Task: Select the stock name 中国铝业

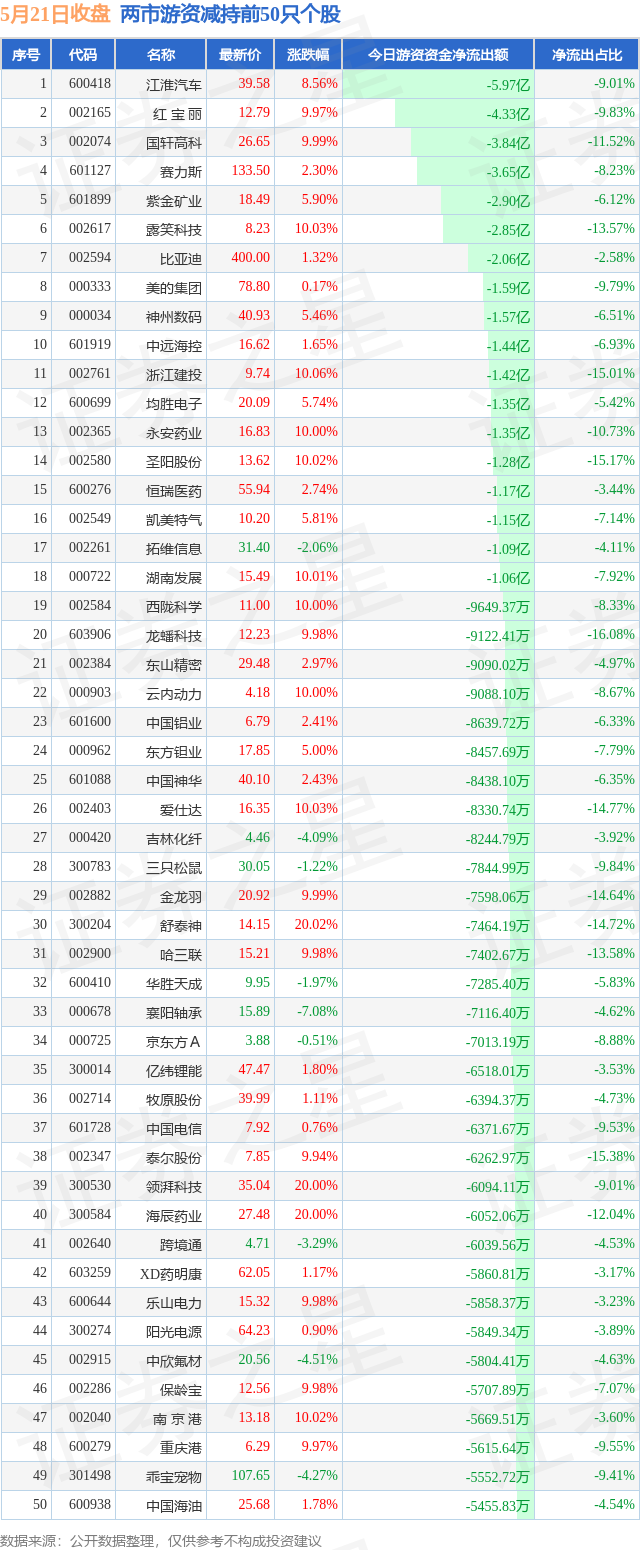Action: (x=174, y=722)
